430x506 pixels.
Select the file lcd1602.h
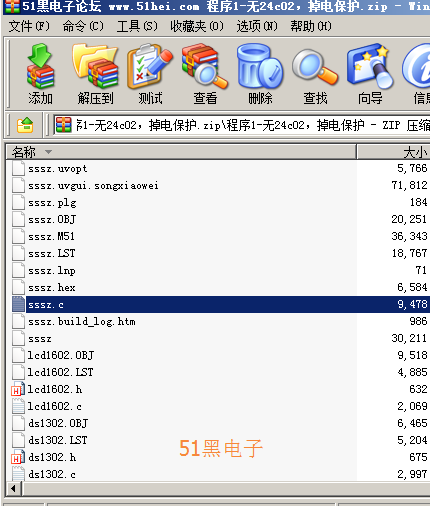(55, 389)
